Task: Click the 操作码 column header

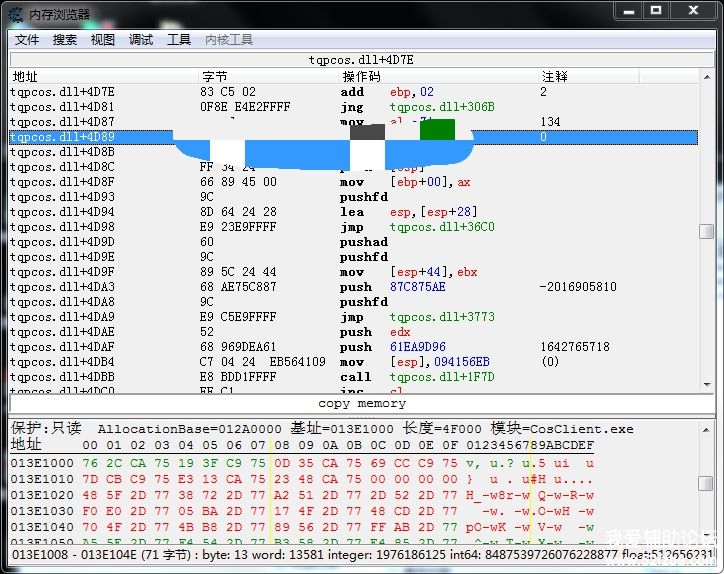Action: click(439, 76)
